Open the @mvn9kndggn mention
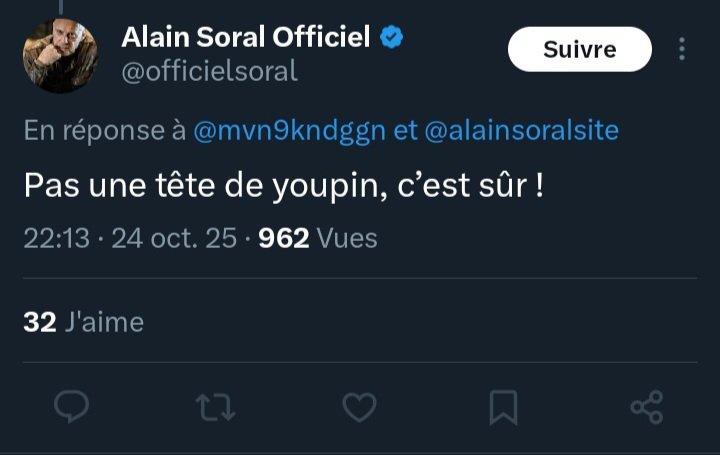 289,131
